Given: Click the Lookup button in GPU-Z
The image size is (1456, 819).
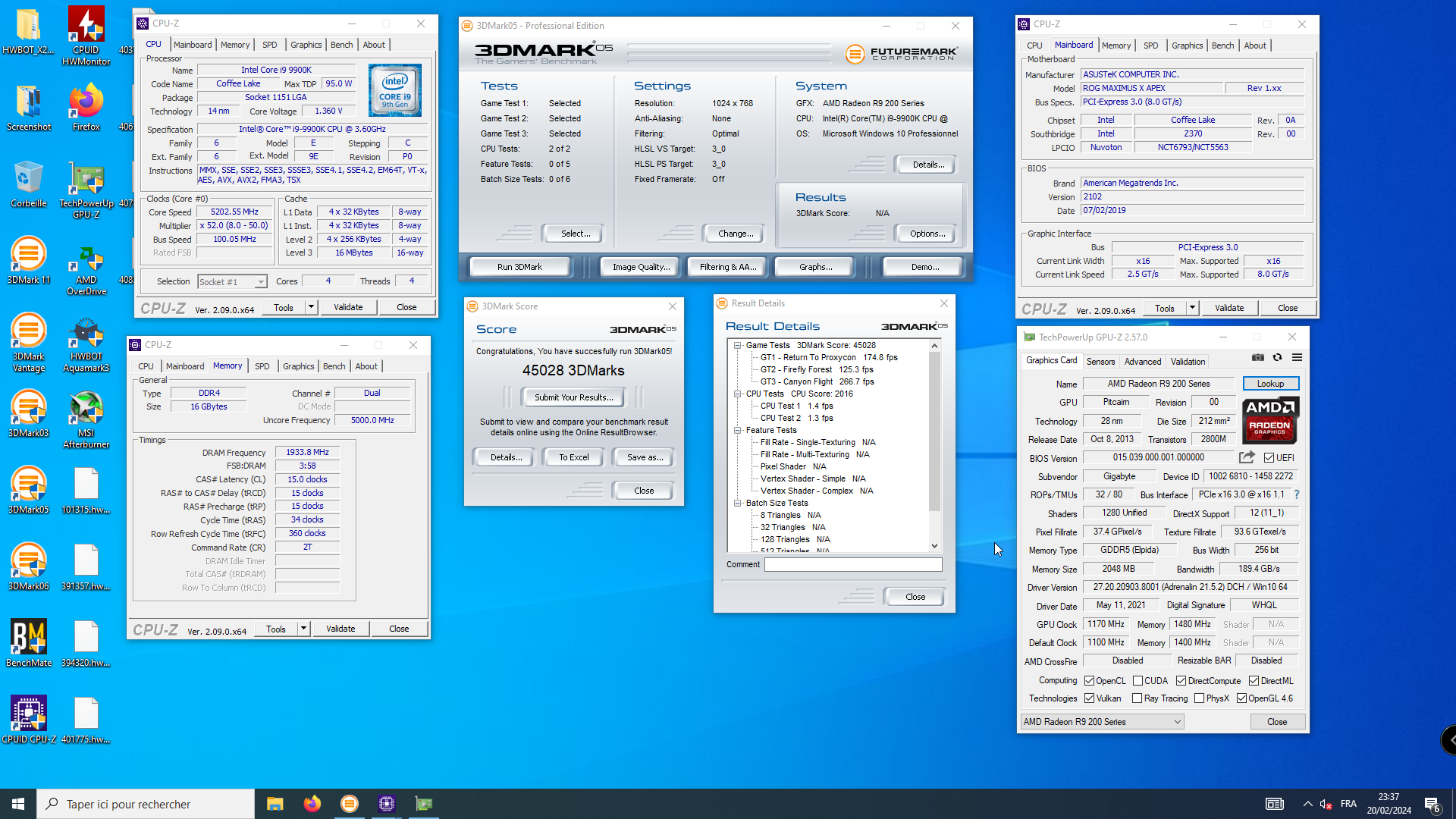Looking at the screenshot, I should point(1270,384).
